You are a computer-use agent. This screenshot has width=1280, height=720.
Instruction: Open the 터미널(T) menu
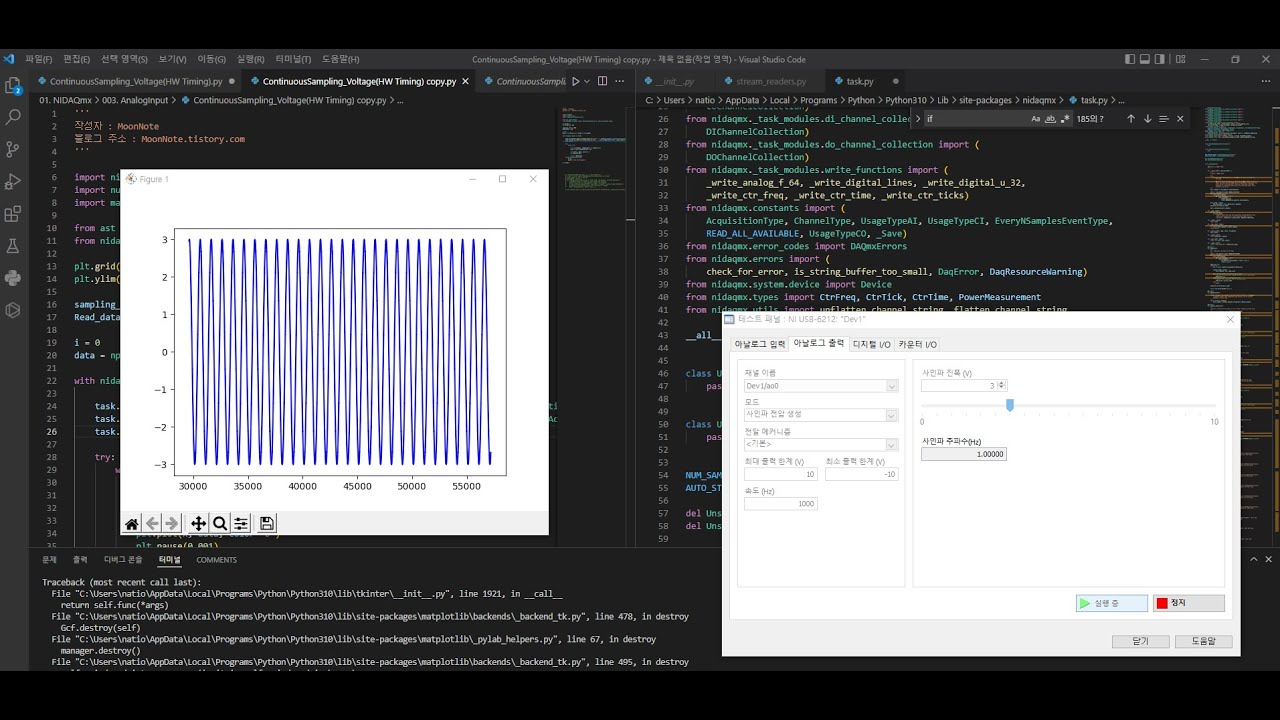[x=293, y=59]
